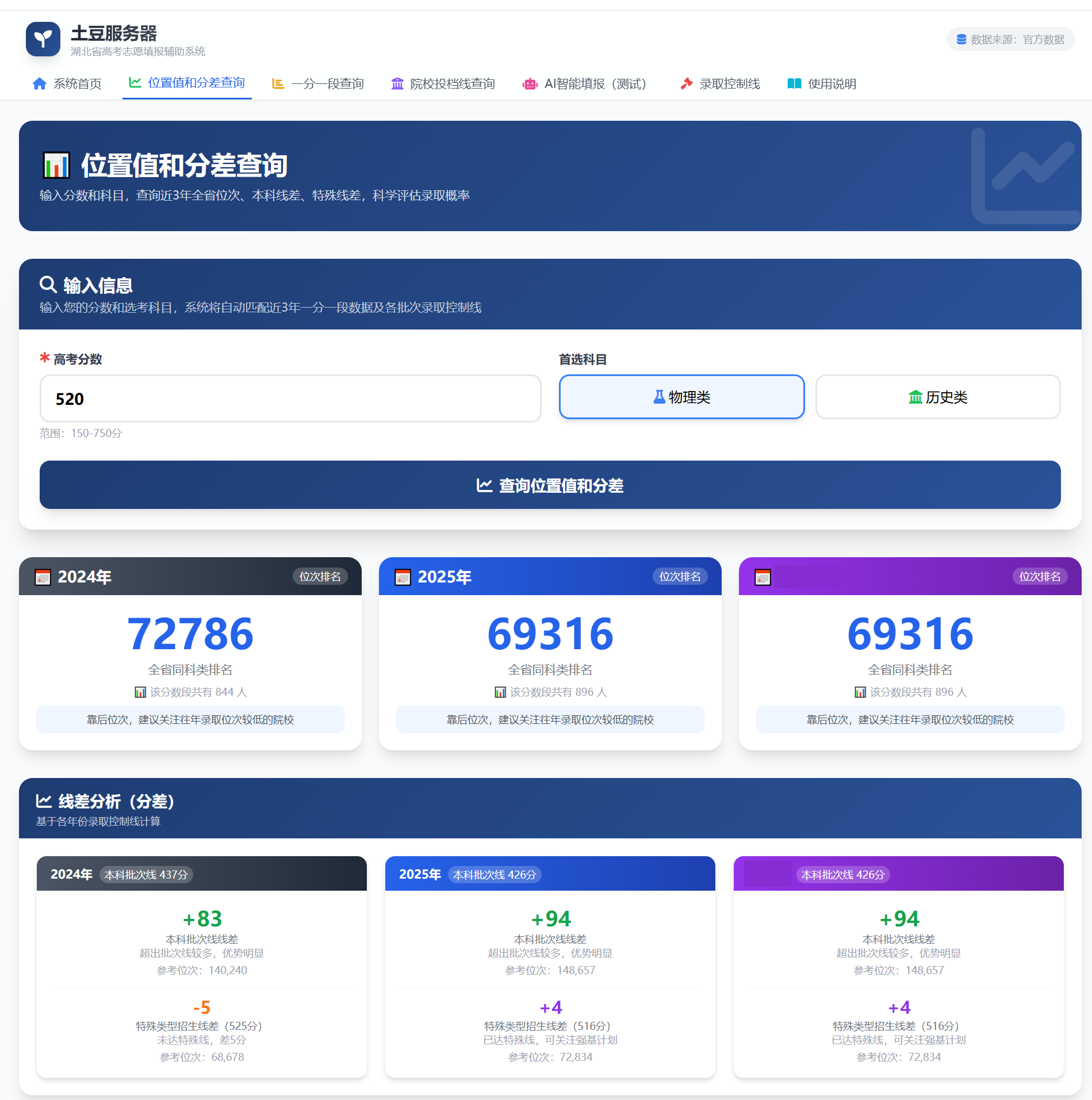1092x1100 pixels.
Task: Select 历史类 as first subject
Action: [938, 397]
